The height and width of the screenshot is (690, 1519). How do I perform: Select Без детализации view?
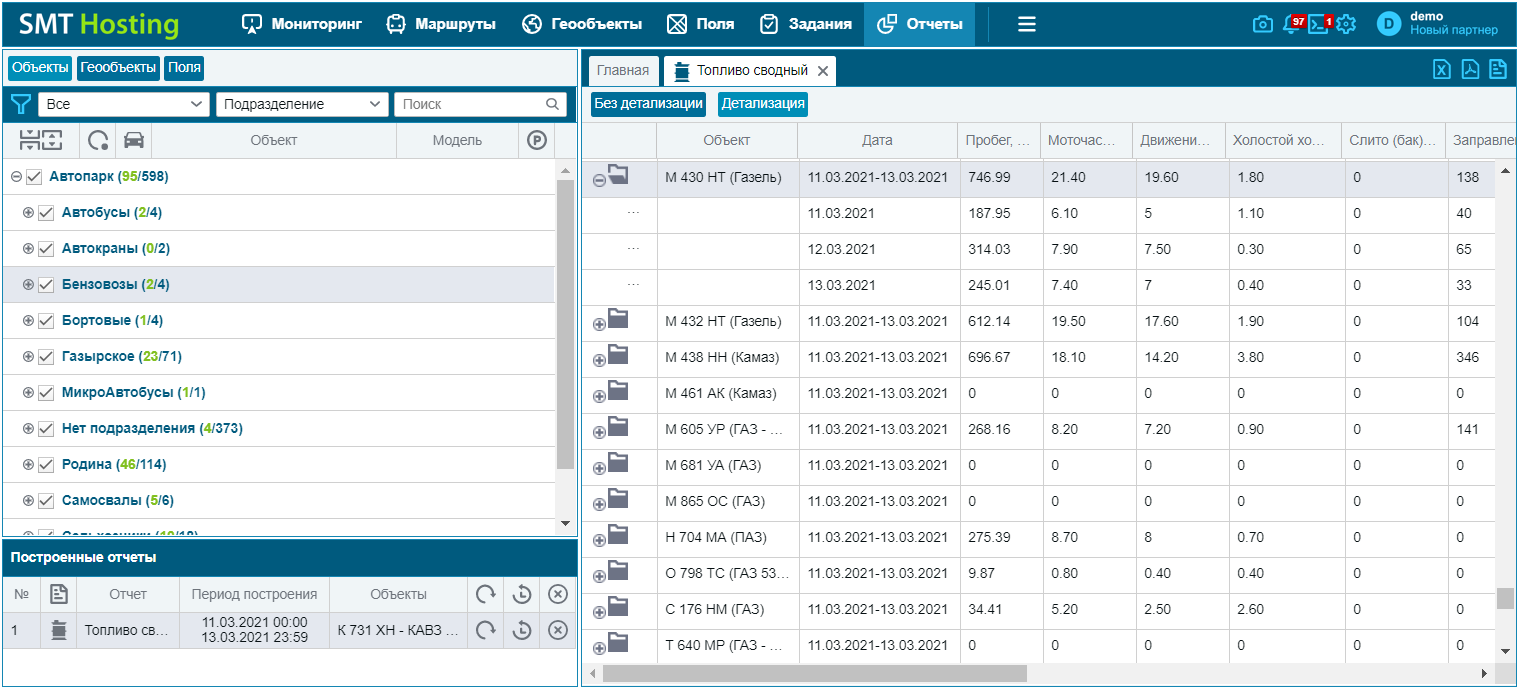[648, 104]
